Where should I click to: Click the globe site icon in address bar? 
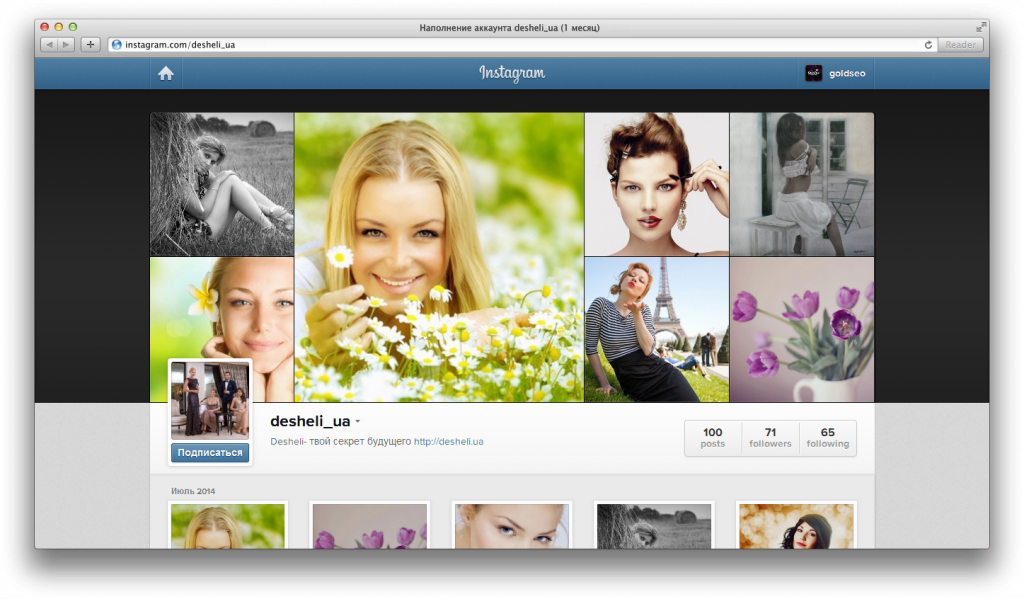click(117, 44)
